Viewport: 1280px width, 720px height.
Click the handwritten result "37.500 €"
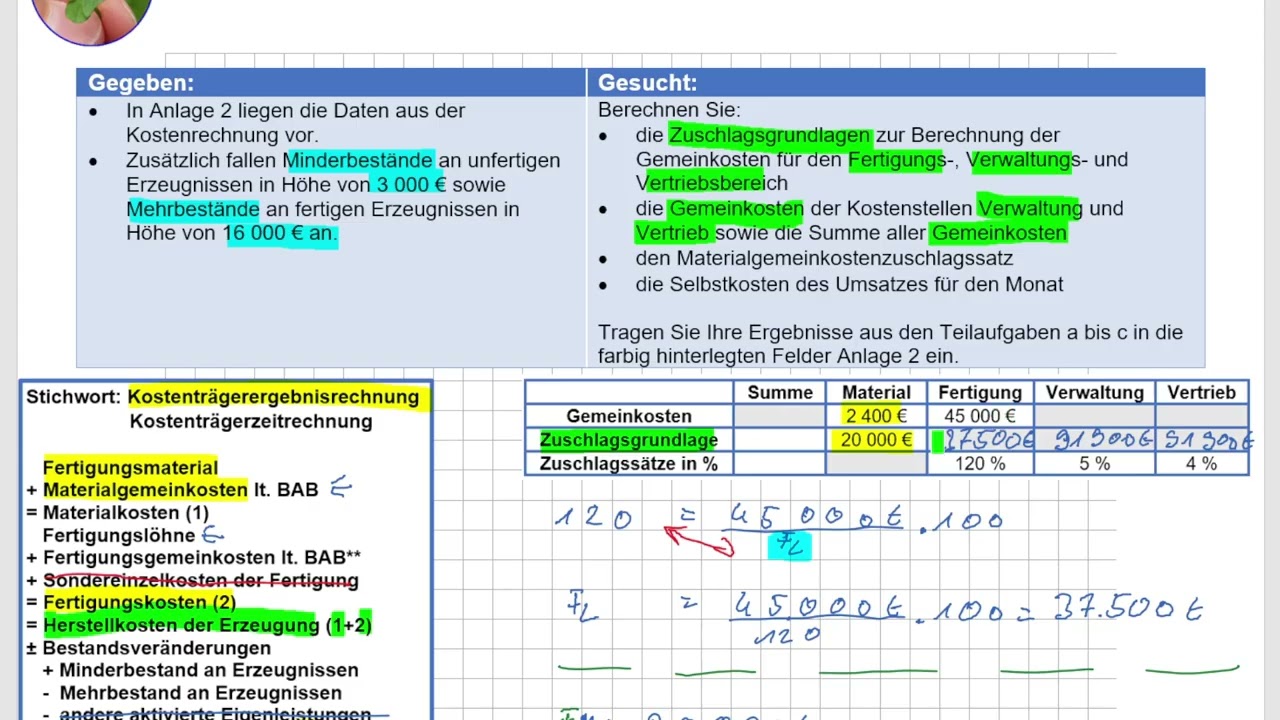click(x=1128, y=608)
